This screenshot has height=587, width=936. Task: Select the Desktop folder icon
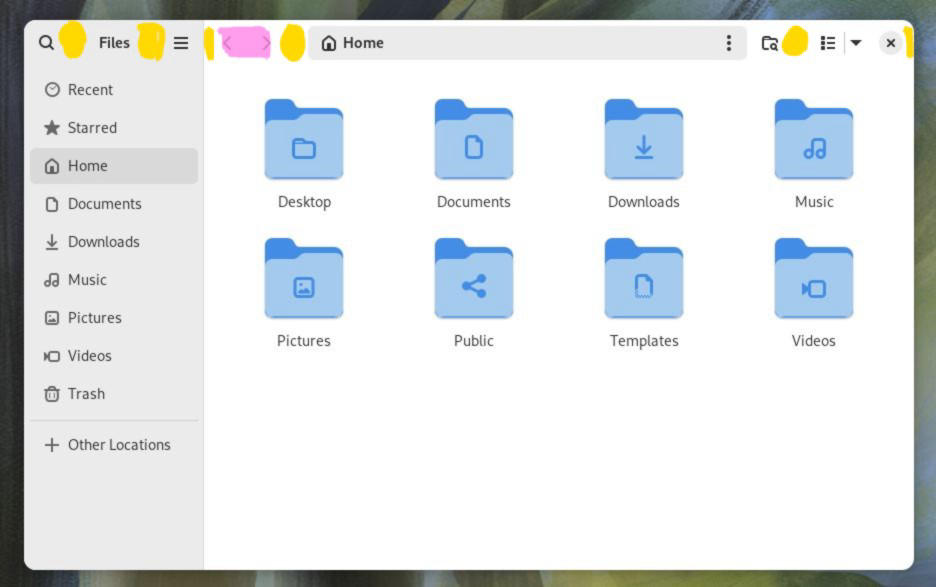click(x=304, y=140)
